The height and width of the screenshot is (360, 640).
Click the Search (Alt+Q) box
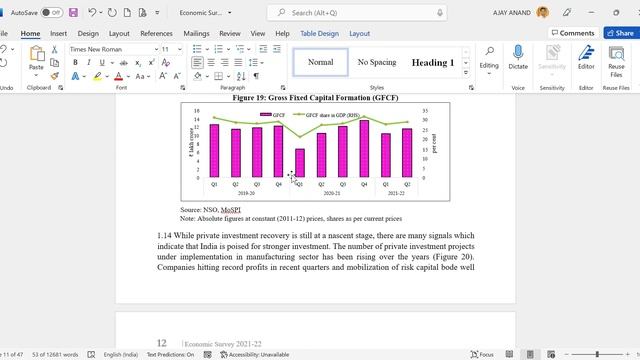(357, 13)
